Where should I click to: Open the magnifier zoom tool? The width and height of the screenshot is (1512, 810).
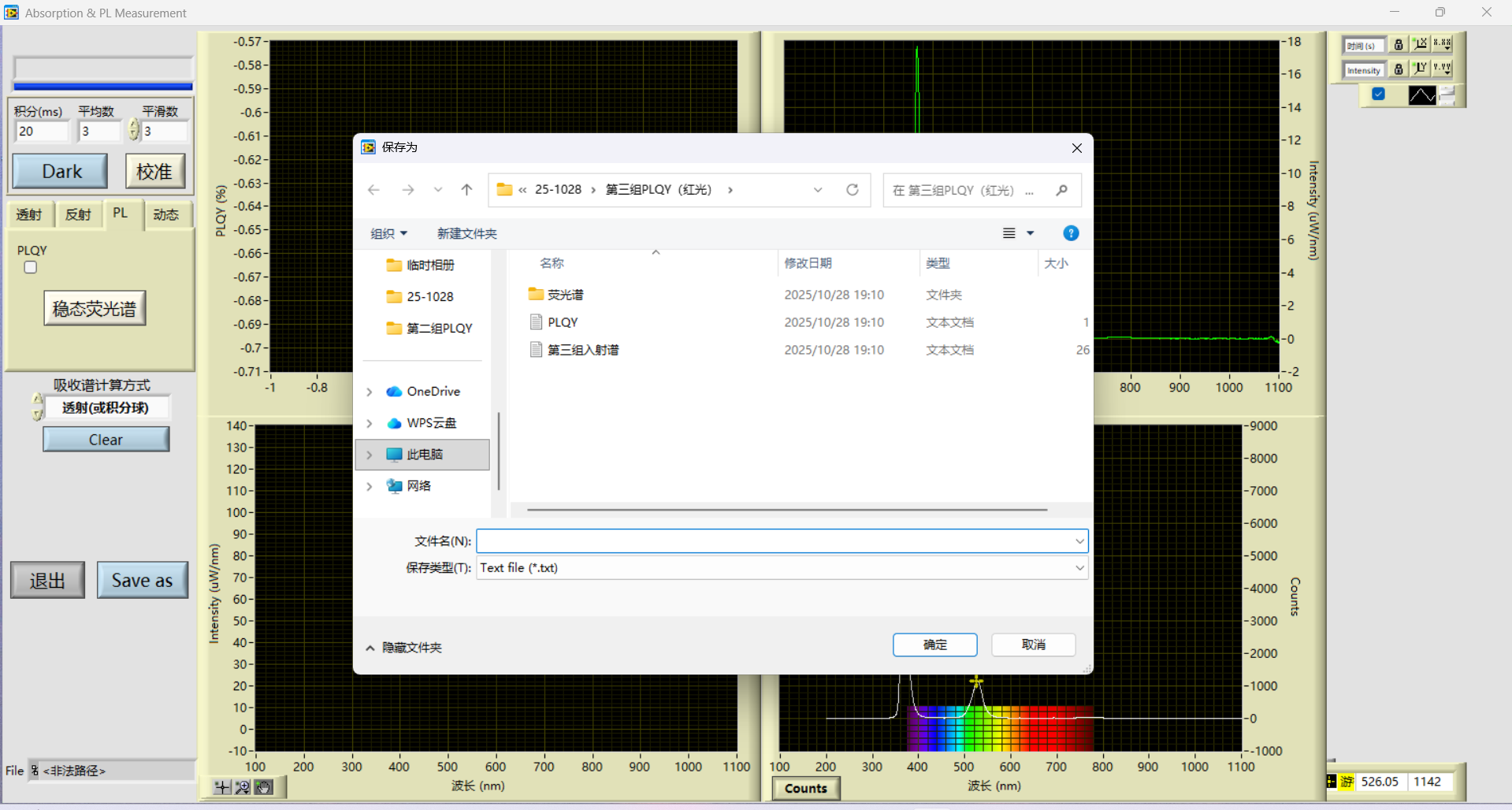pos(243,787)
